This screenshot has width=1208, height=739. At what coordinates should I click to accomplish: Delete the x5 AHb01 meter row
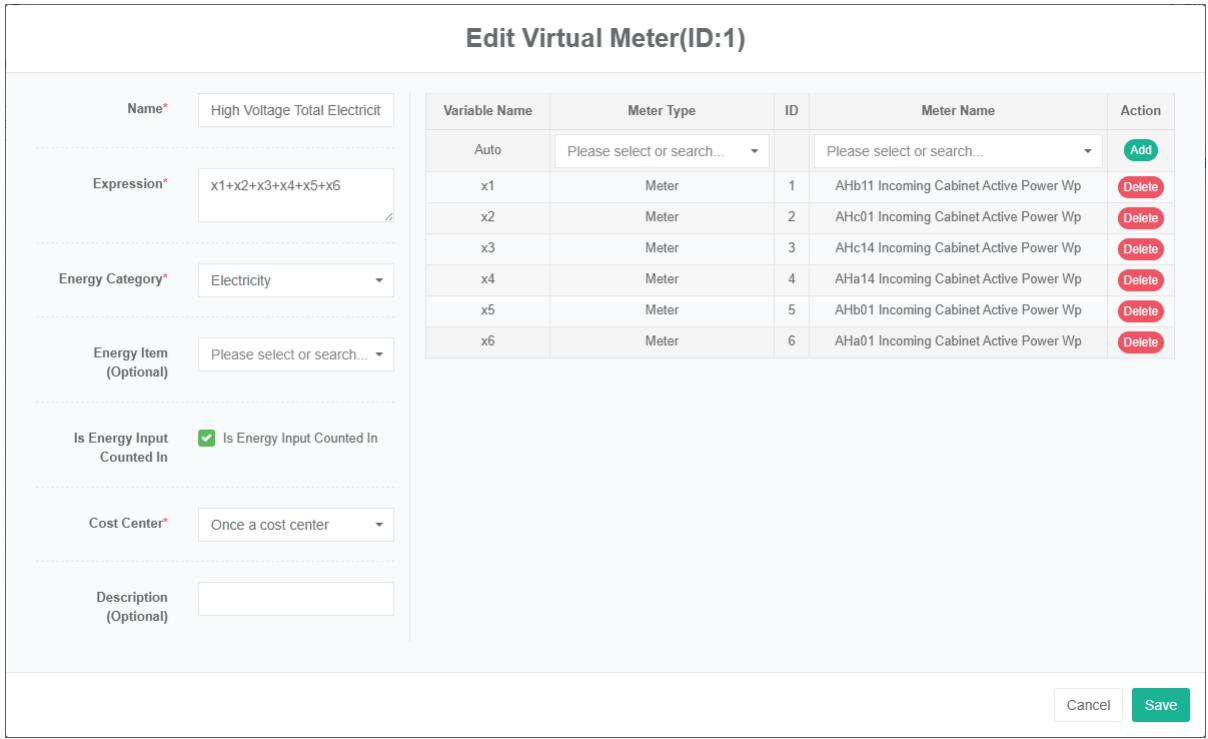pyautogui.click(x=1140, y=311)
